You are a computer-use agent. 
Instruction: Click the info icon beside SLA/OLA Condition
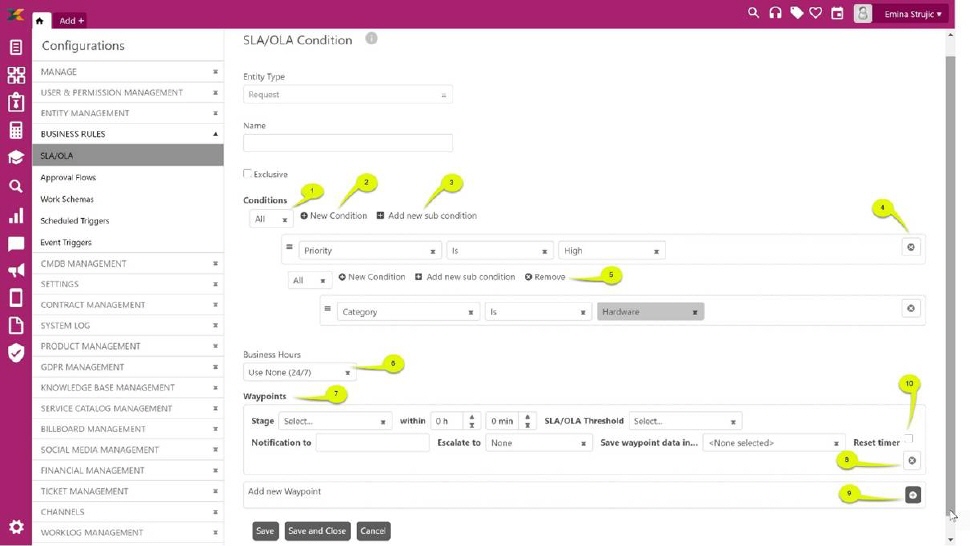[x=371, y=39]
